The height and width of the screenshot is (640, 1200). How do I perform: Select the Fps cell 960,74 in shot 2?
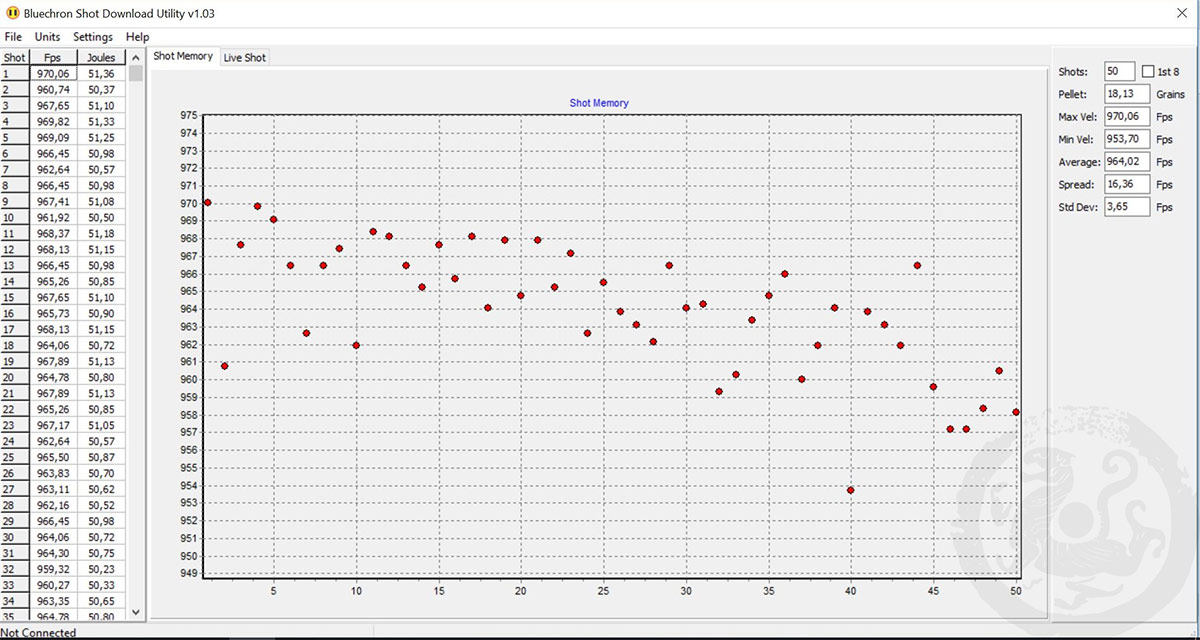[x=53, y=89]
